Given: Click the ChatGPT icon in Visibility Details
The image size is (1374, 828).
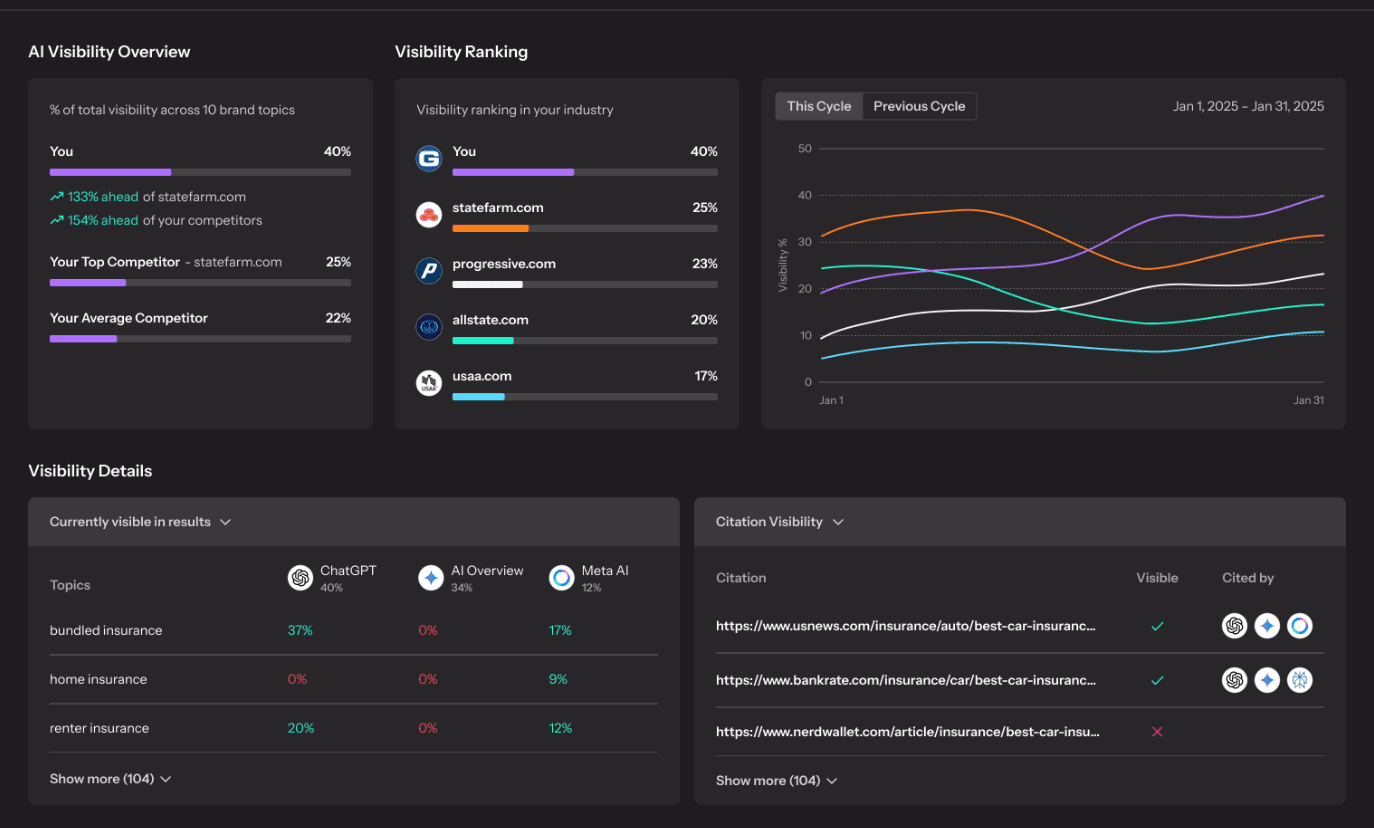Looking at the screenshot, I should click(300, 577).
